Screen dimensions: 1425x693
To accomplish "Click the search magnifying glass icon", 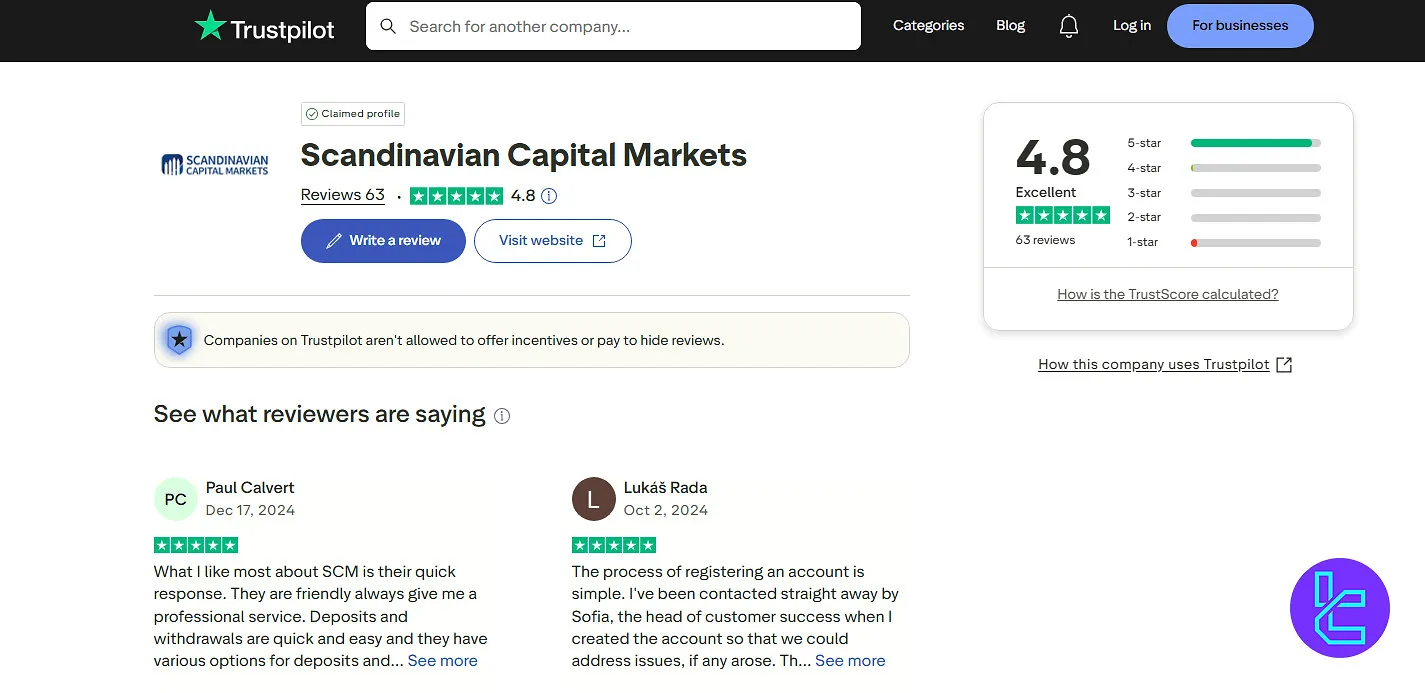I will 388,26.
